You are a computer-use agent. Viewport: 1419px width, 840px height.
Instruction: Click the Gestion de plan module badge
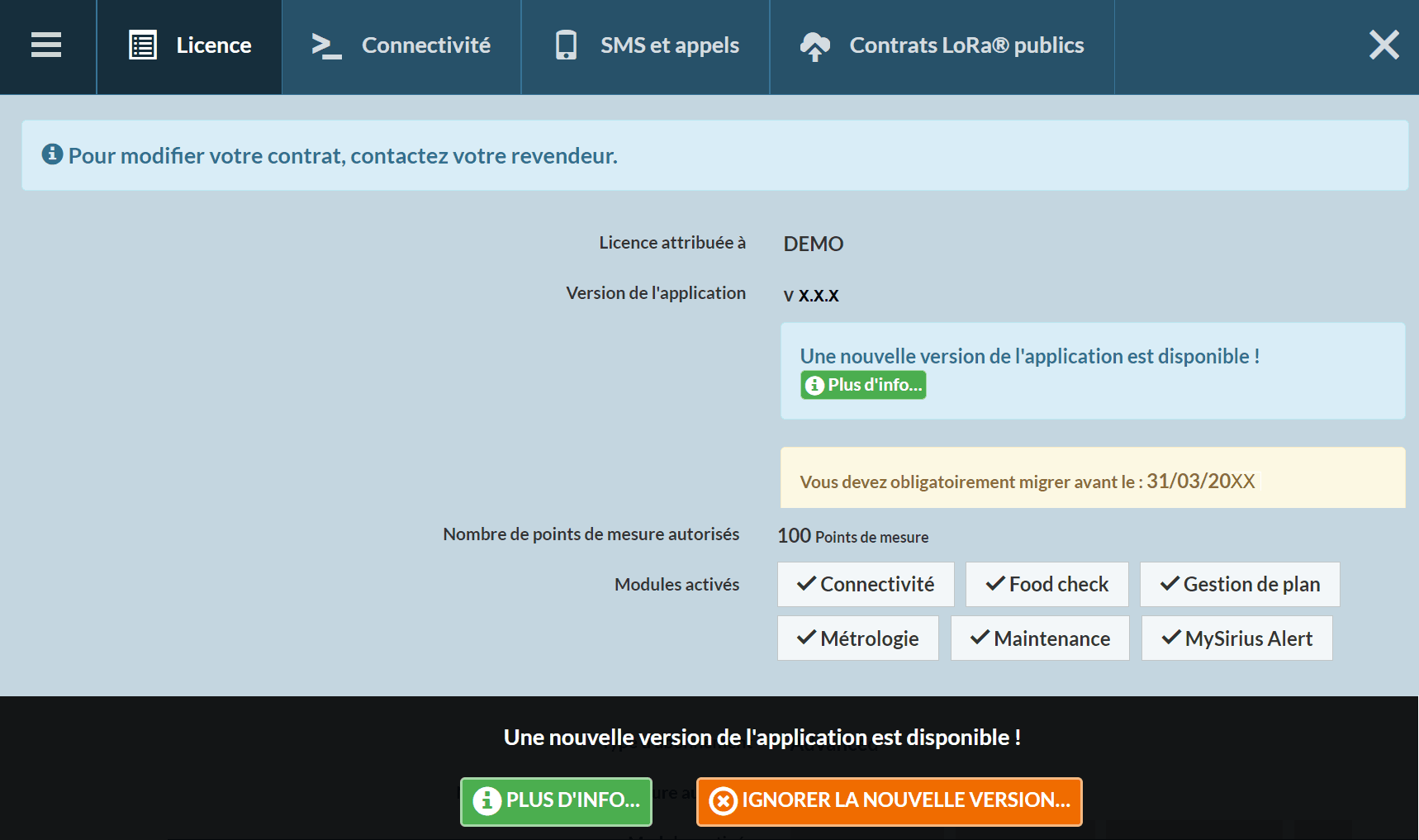point(1240,585)
